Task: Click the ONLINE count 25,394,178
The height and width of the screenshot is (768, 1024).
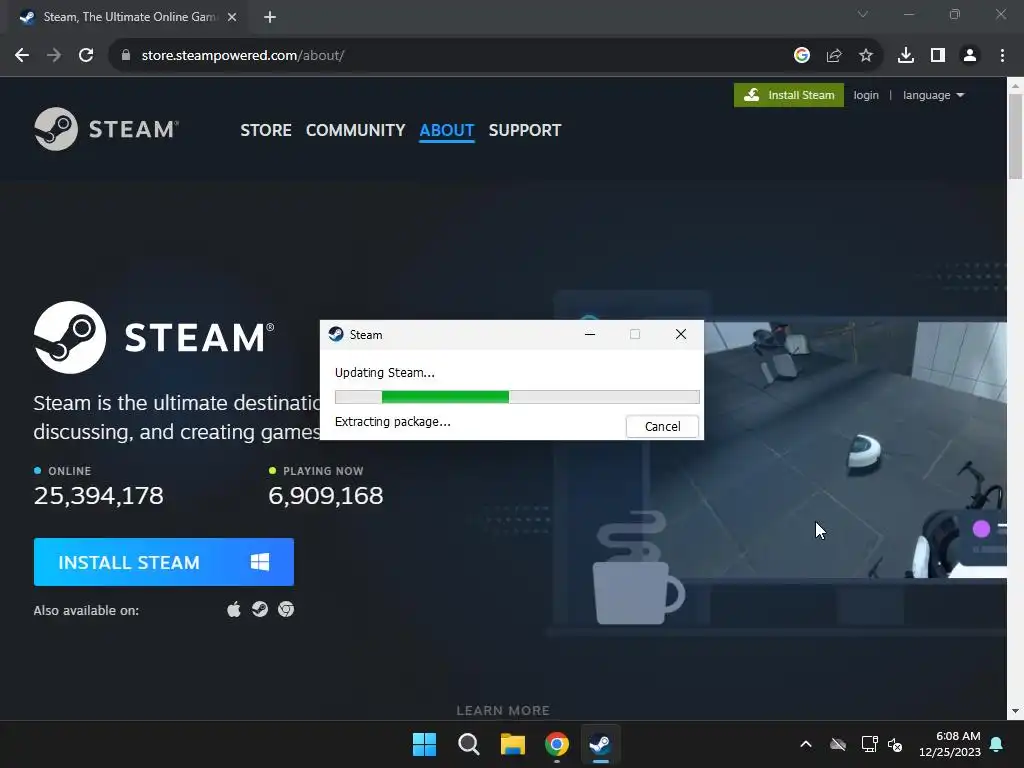Action: [99, 496]
